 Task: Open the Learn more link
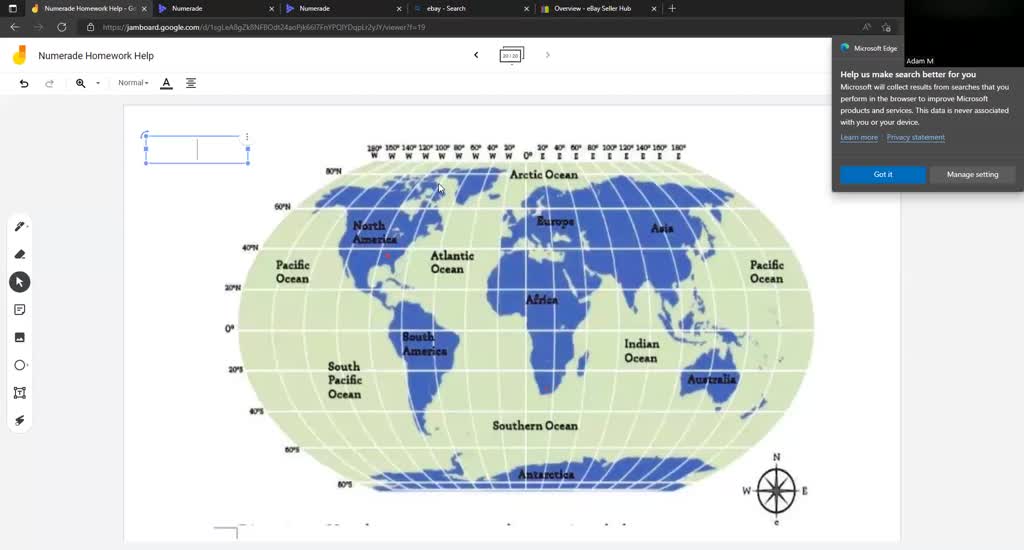coord(859,137)
